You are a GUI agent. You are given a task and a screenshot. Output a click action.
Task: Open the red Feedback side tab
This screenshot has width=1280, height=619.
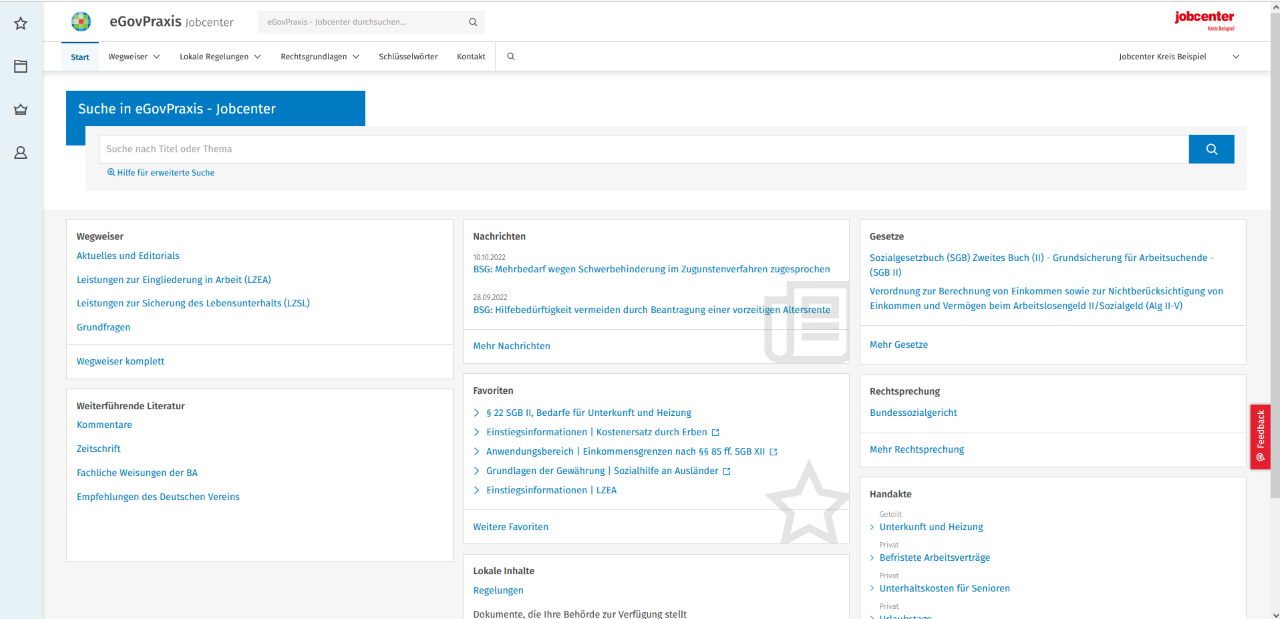coord(1260,436)
